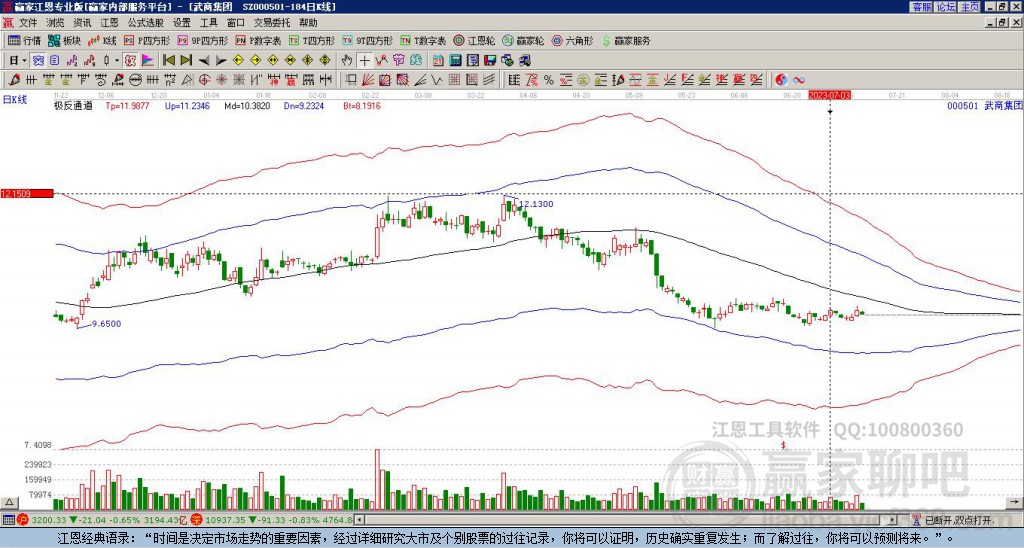Screen dimensions: 1024x548
Task: Click the black right-arrow icon
Action: click(221, 61)
